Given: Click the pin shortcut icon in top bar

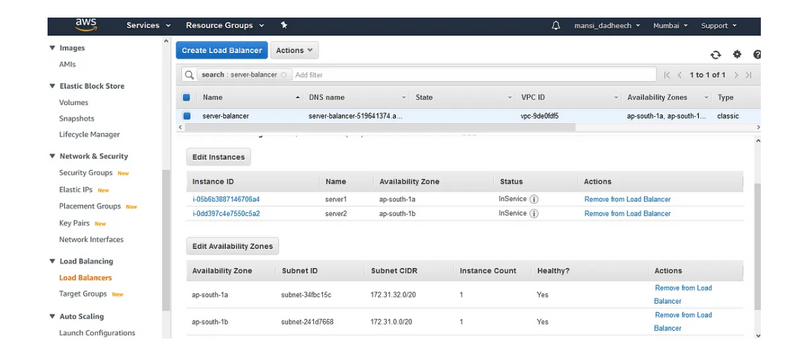Looking at the screenshot, I should point(284,25).
